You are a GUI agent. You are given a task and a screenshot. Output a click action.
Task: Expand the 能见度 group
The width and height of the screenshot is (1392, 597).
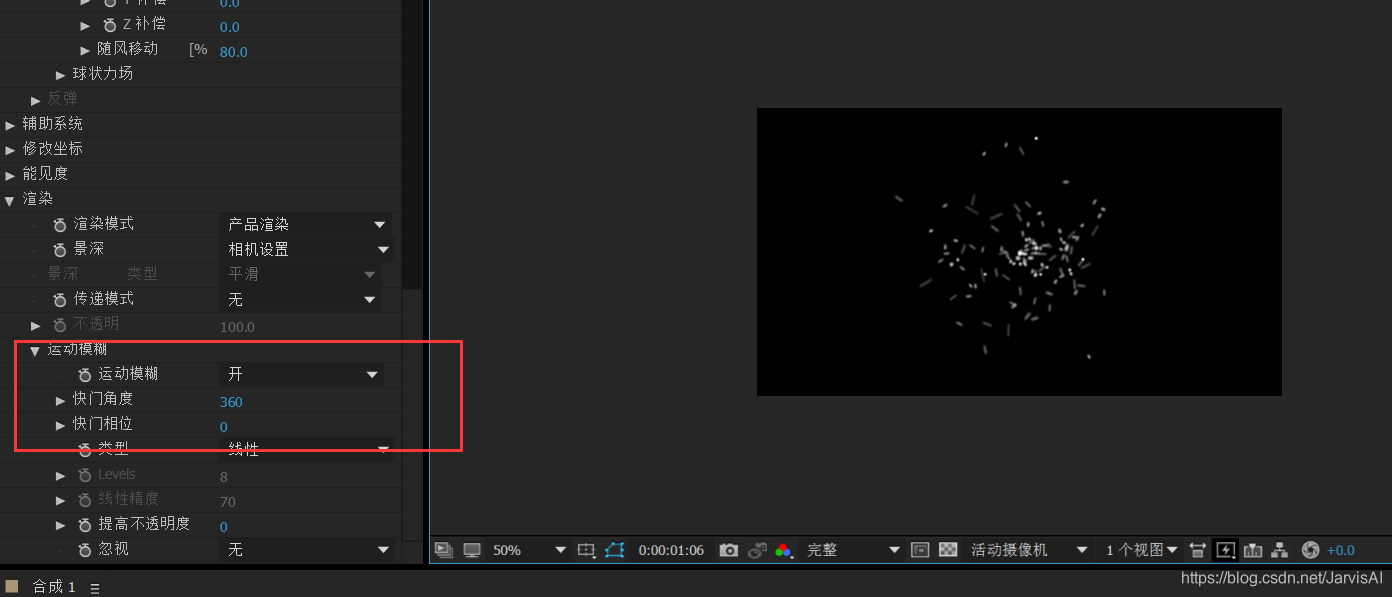pyautogui.click(x=11, y=175)
